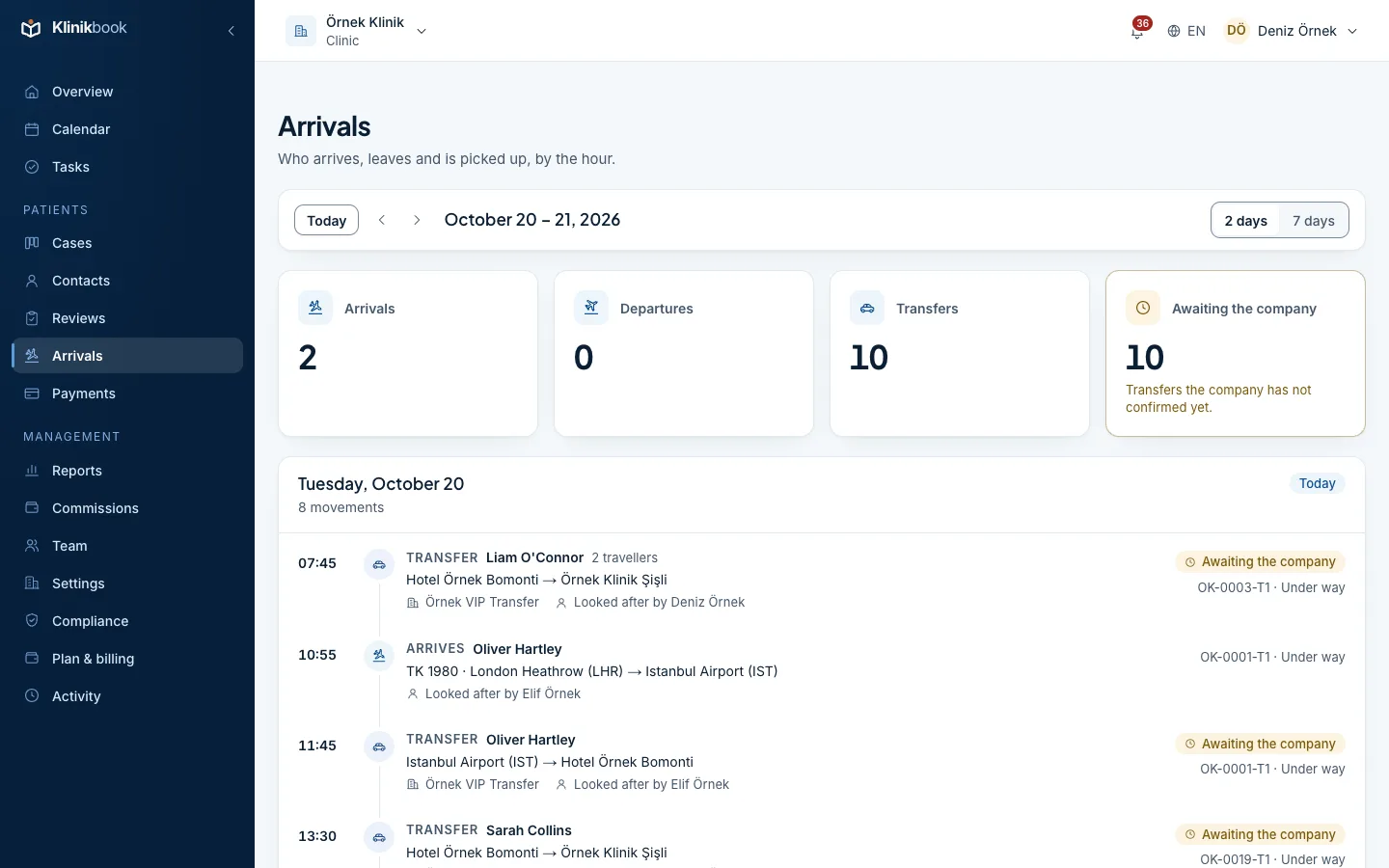Open the Tasks checkmark icon
Image resolution: width=1389 pixels, height=868 pixels.
pos(32,167)
